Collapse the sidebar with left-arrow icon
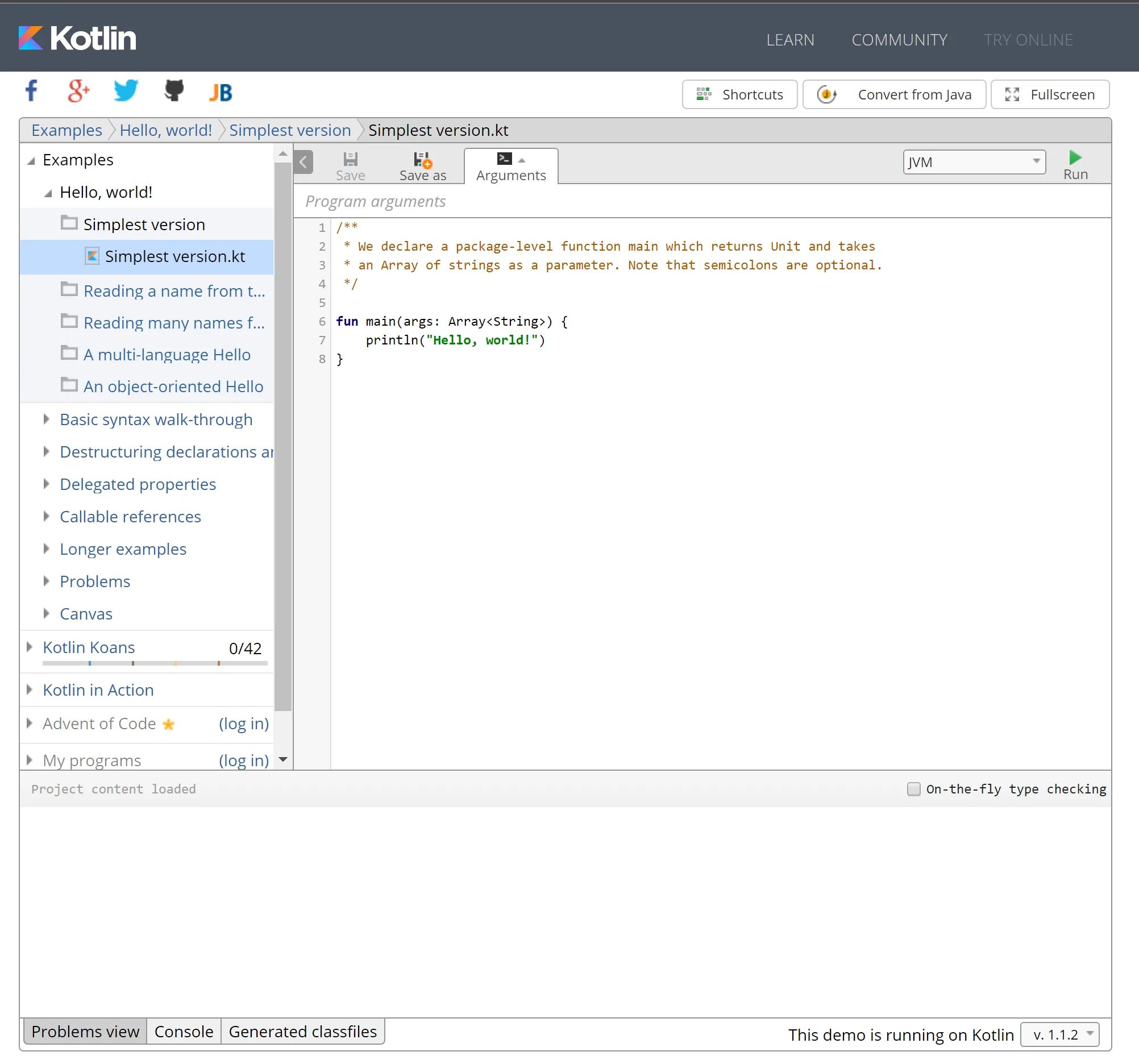 click(304, 162)
